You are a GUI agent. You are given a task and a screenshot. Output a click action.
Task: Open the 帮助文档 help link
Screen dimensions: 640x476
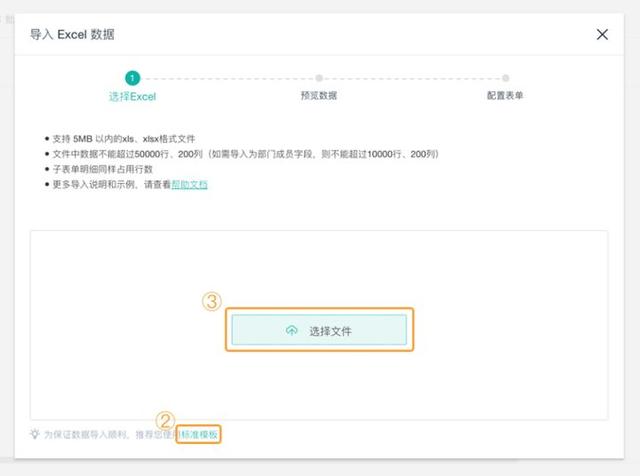(x=189, y=185)
